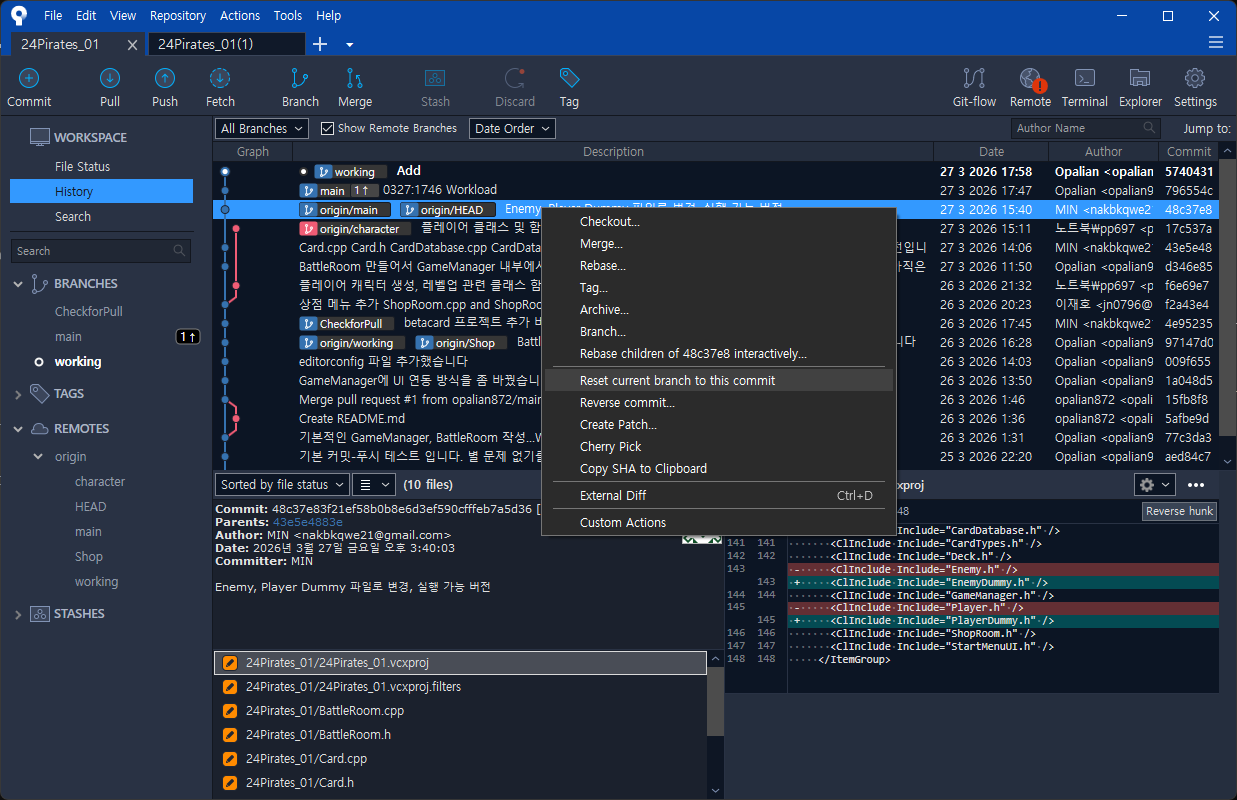This screenshot has width=1237, height=800.
Task: Open the Search view in sidebar
Action: click(x=73, y=217)
